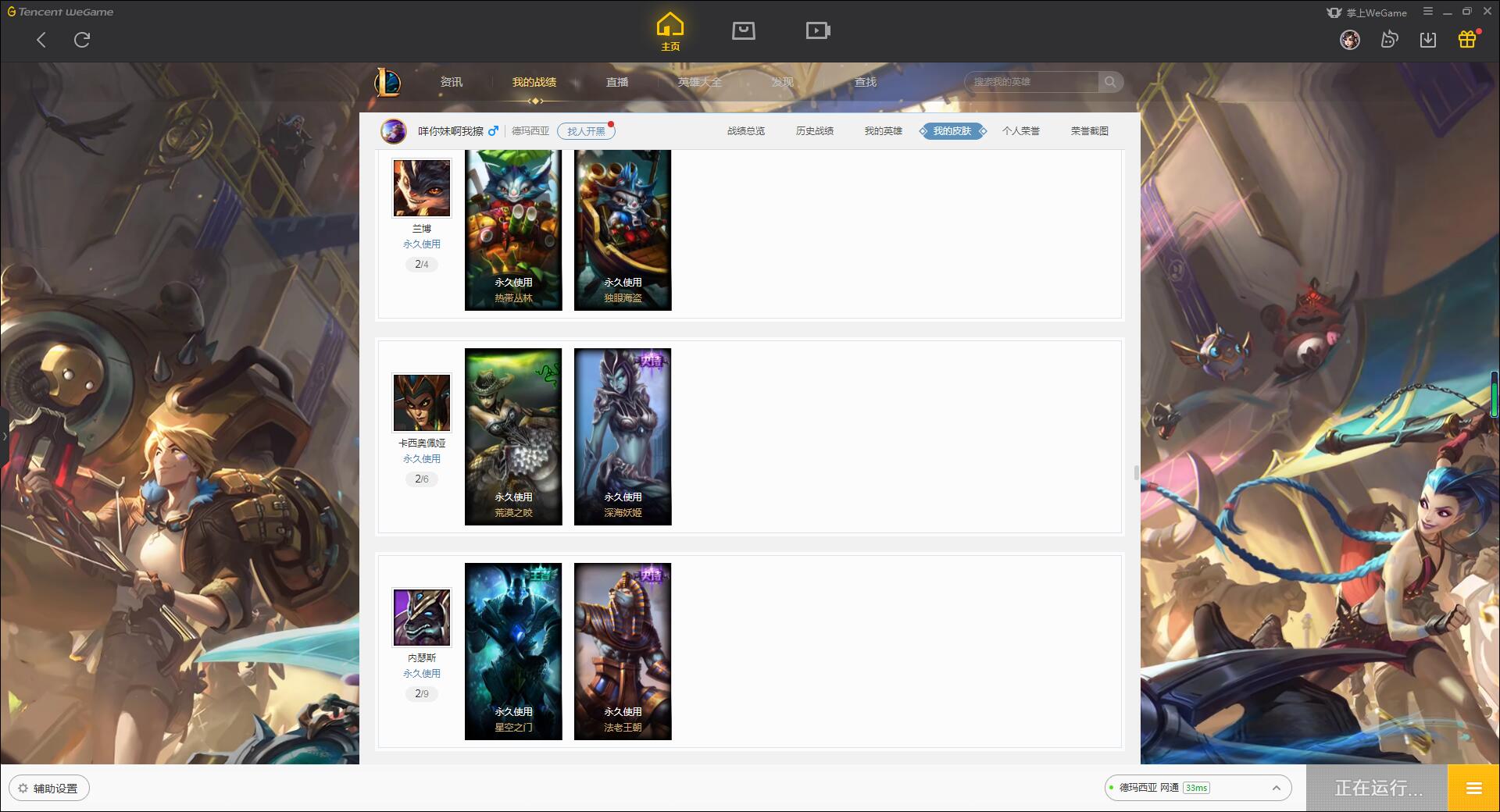Image resolution: width=1500 pixels, height=812 pixels.
Task: Click the 卡西奥佩娅 champion name text
Action: pyautogui.click(x=422, y=443)
